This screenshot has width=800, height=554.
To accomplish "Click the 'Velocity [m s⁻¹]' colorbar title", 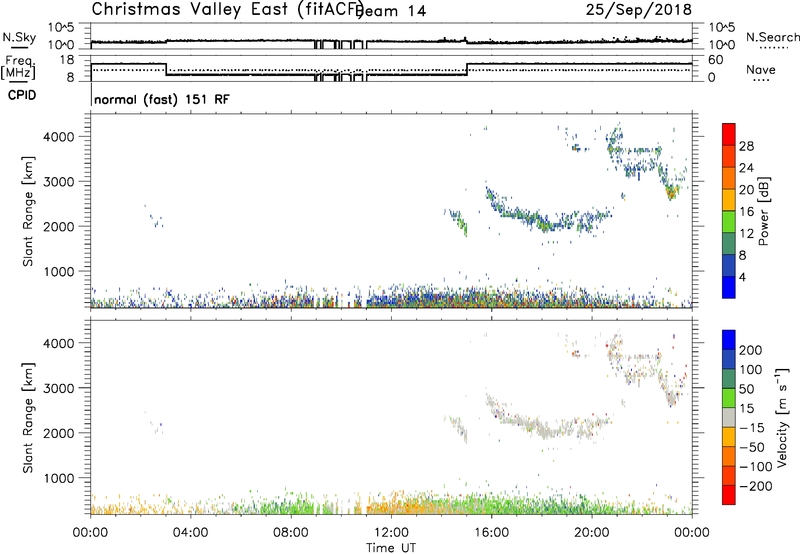I will (x=782, y=417).
